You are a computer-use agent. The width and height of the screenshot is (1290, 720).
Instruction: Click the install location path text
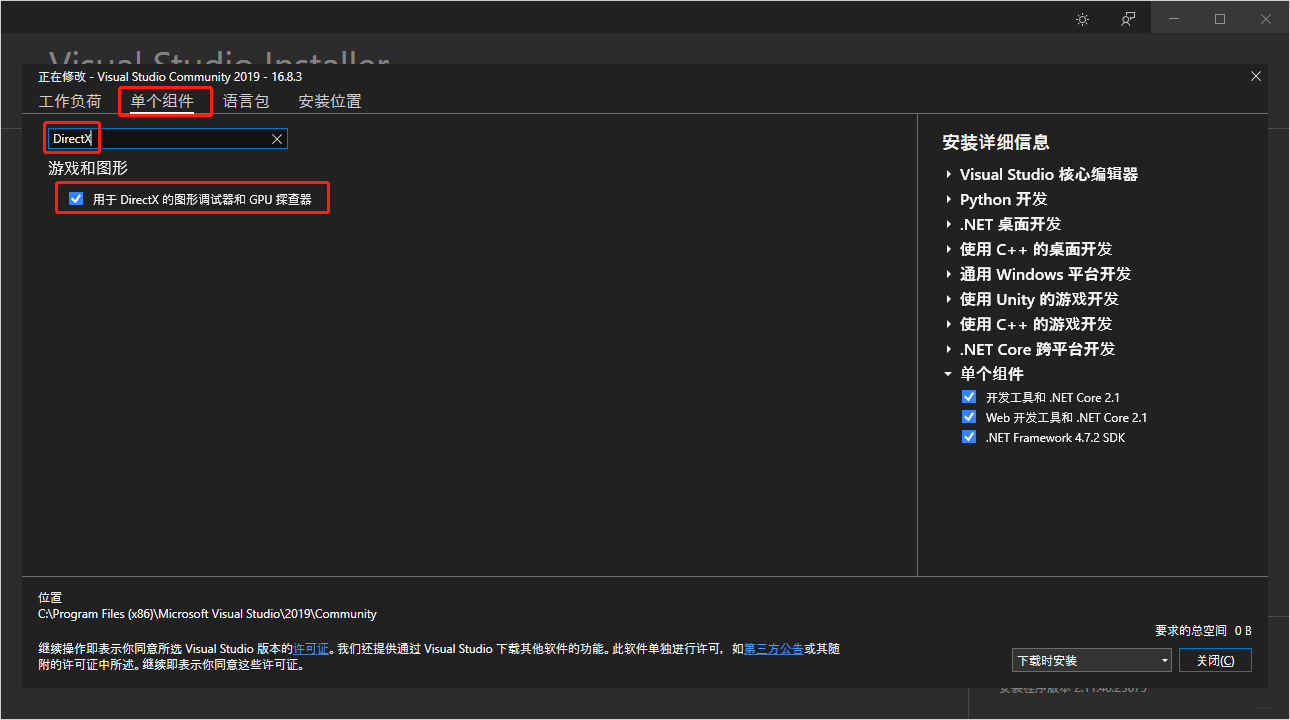click(x=207, y=614)
